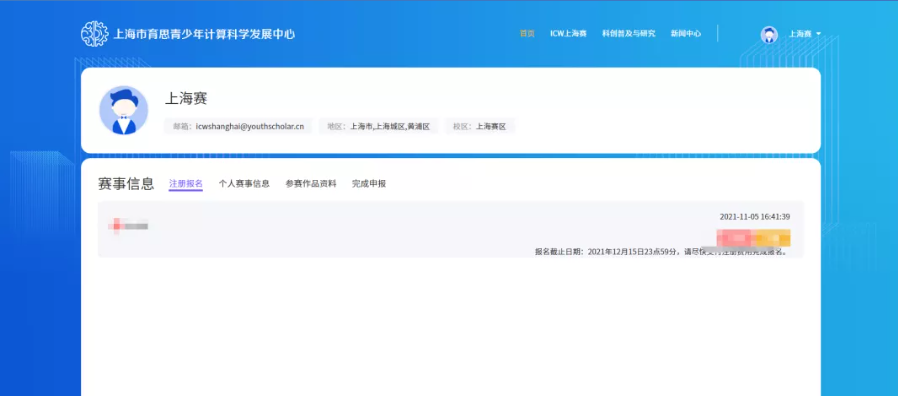Click the 地区 上海市,上海城区,黄浦区 tag
898x396 pixels.
tap(378, 127)
